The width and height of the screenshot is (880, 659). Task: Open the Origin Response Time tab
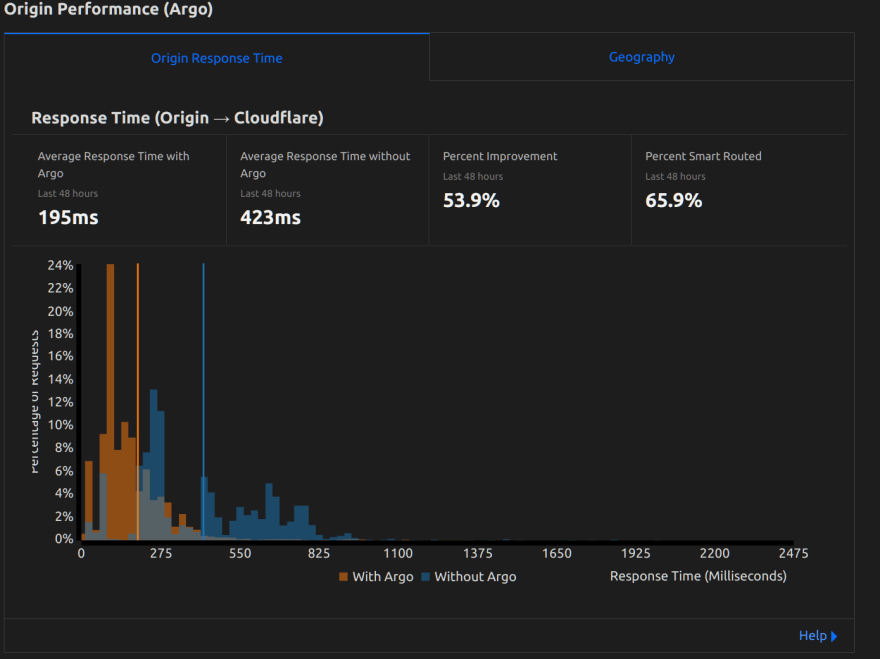click(x=217, y=58)
